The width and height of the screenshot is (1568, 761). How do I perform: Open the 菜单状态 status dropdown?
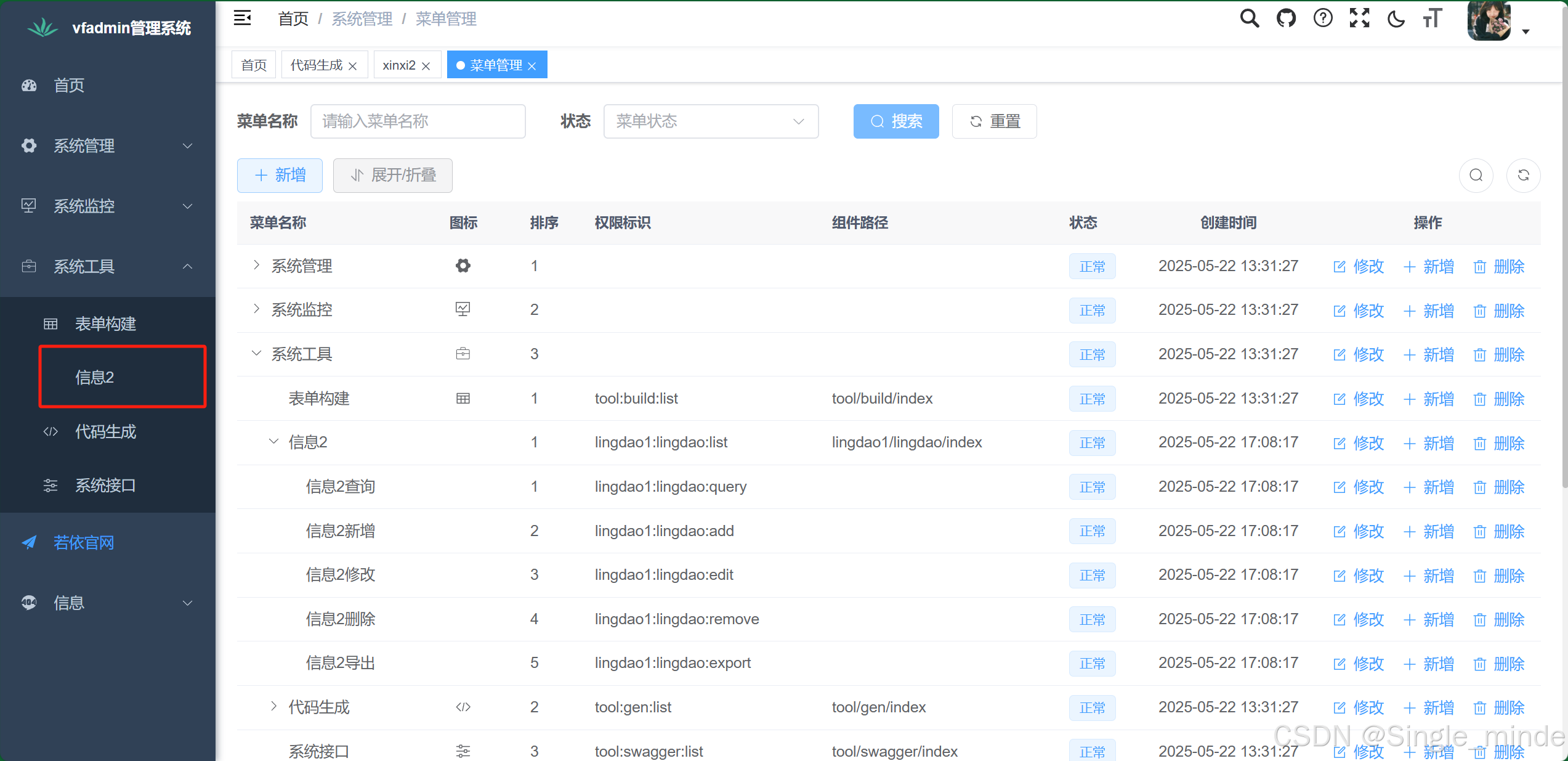[x=711, y=121]
